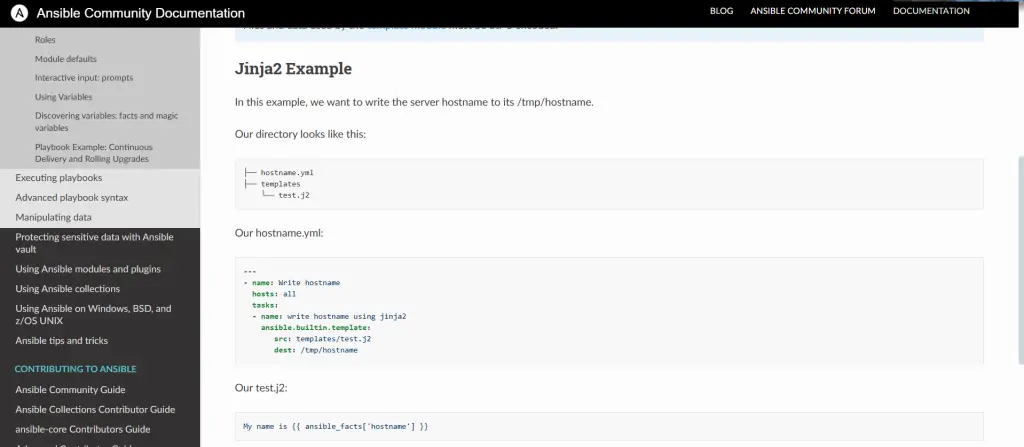
Task: Open Using Ansible collections
Action: [x=68, y=289]
